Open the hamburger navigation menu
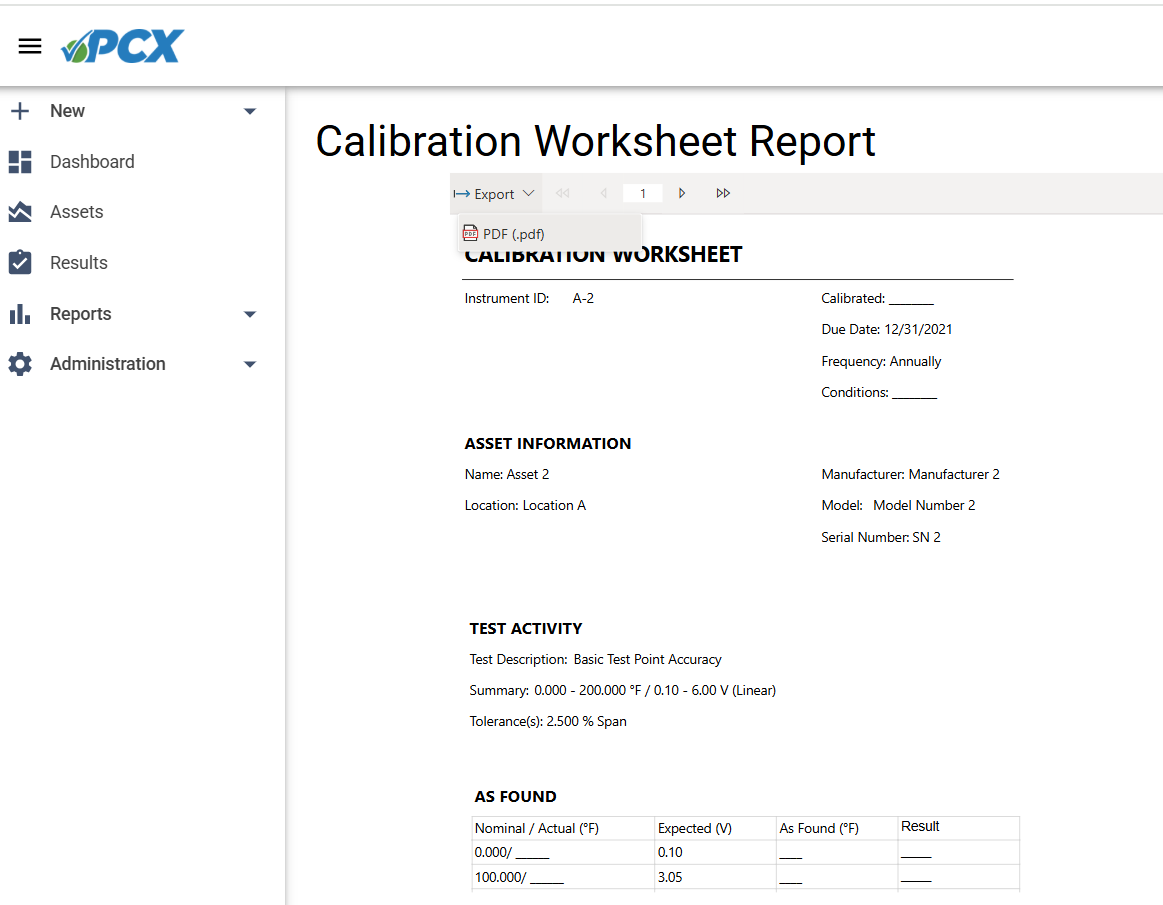The image size is (1163, 905). pyautogui.click(x=30, y=46)
